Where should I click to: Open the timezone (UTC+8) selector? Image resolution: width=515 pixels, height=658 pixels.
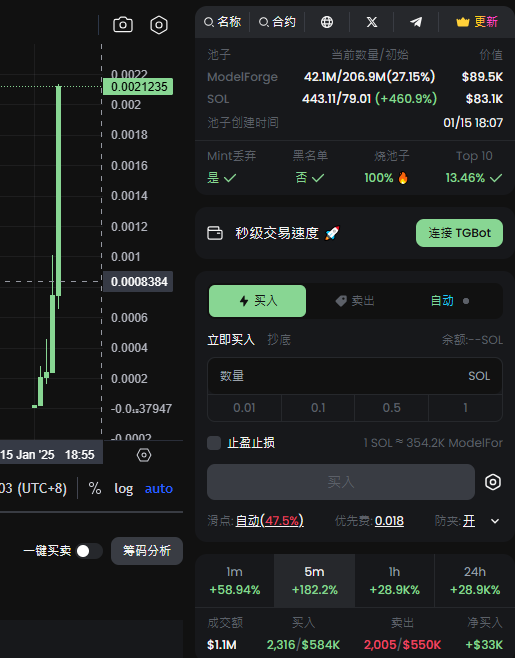[34, 488]
